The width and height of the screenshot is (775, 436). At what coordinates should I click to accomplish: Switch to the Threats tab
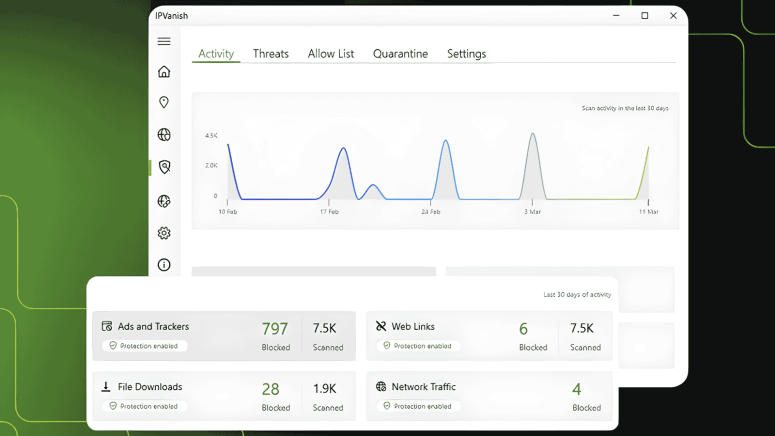pyautogui.click(x=270, y=54)
